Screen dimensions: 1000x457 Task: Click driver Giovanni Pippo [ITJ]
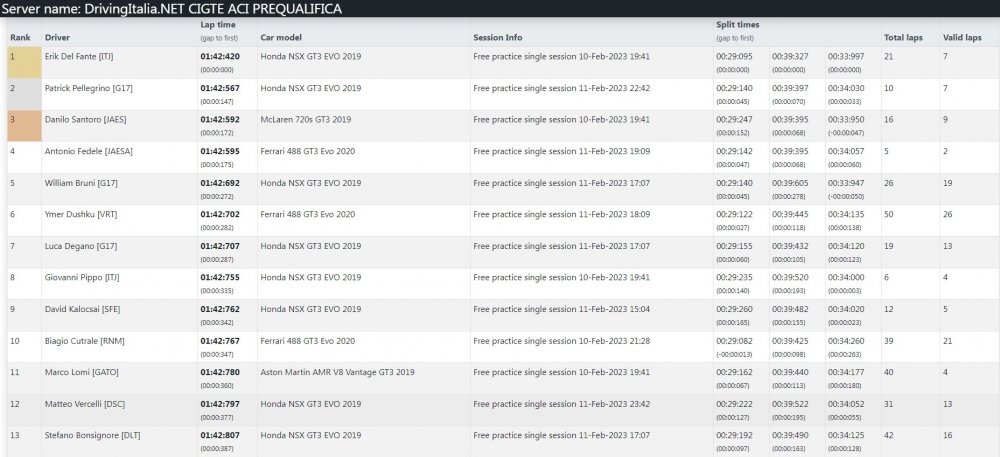point(82,278)
